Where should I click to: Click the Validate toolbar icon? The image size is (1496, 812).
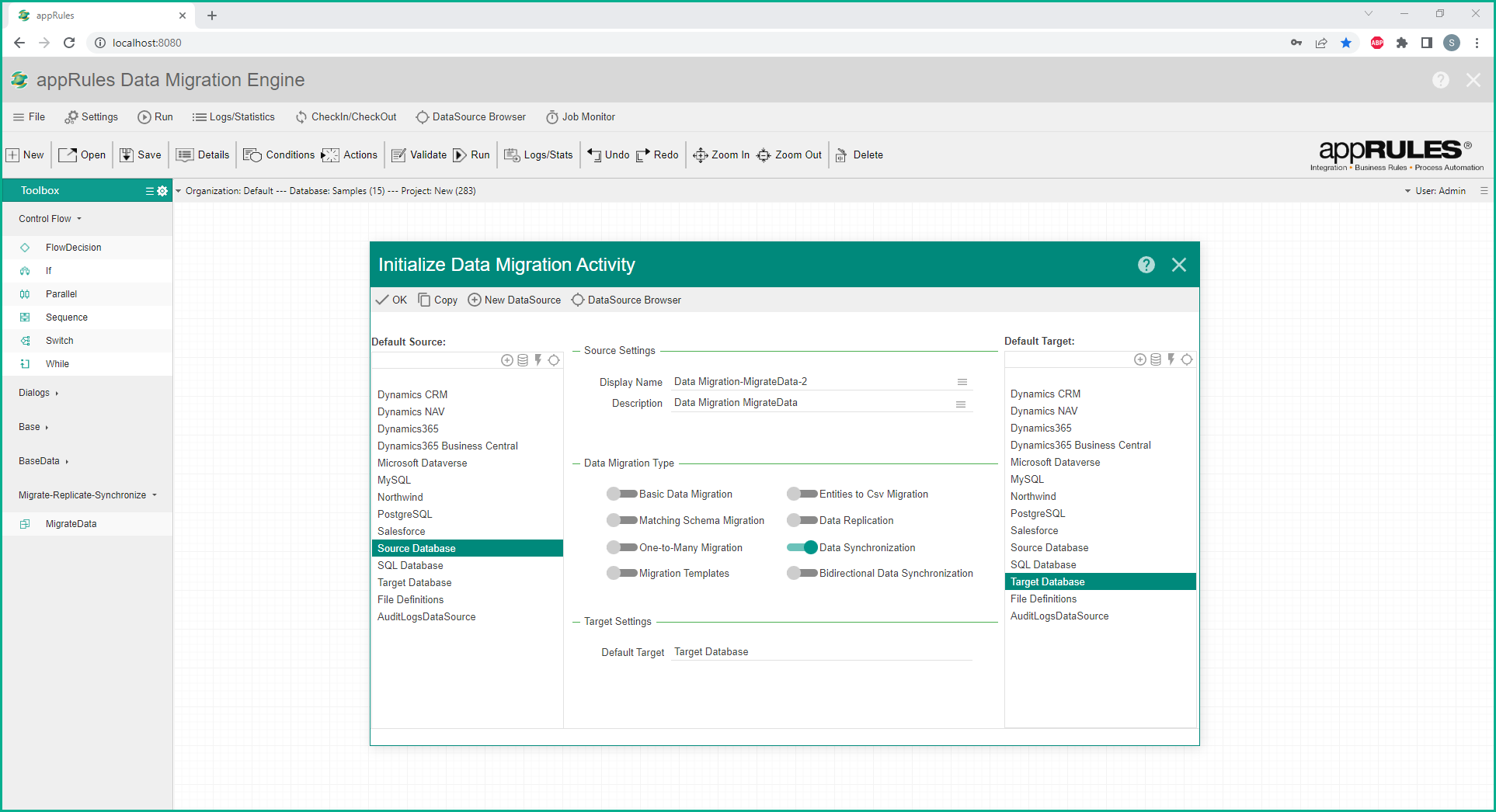pos(398,155)
